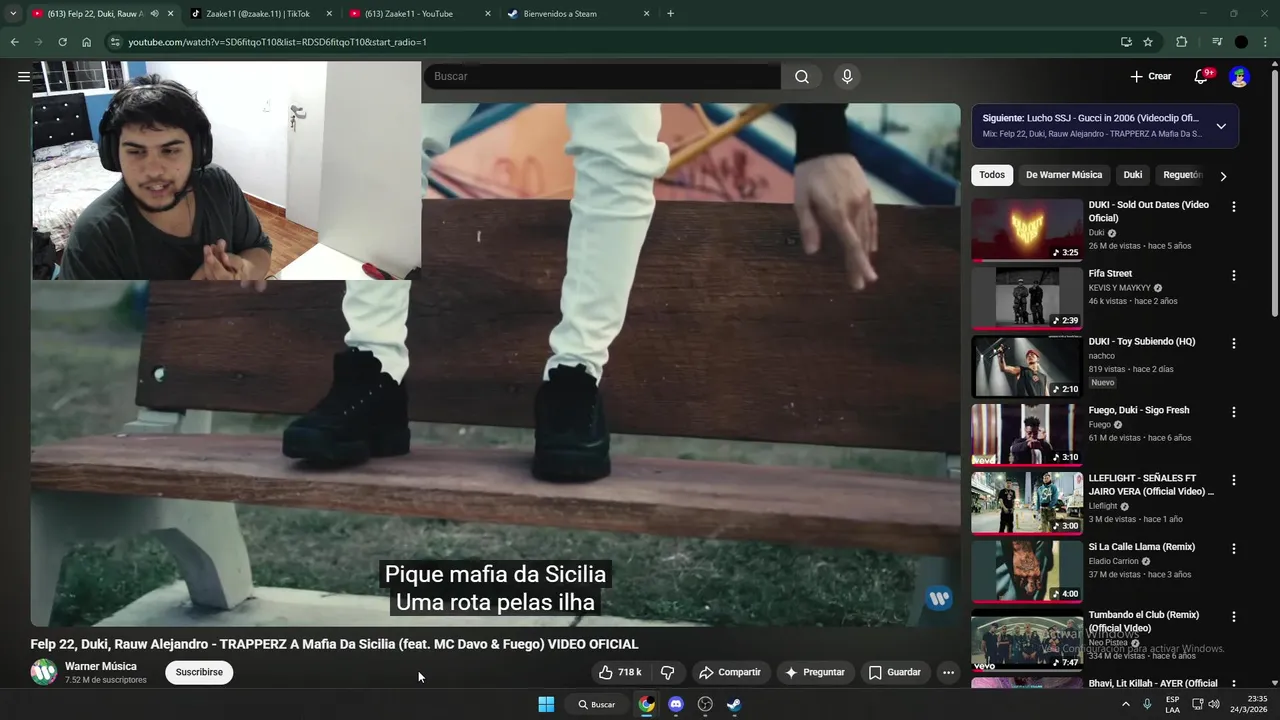This screenshot has width=1280, height=720.
Task: Select the Todos filter chip
Action: click(992, 175)
